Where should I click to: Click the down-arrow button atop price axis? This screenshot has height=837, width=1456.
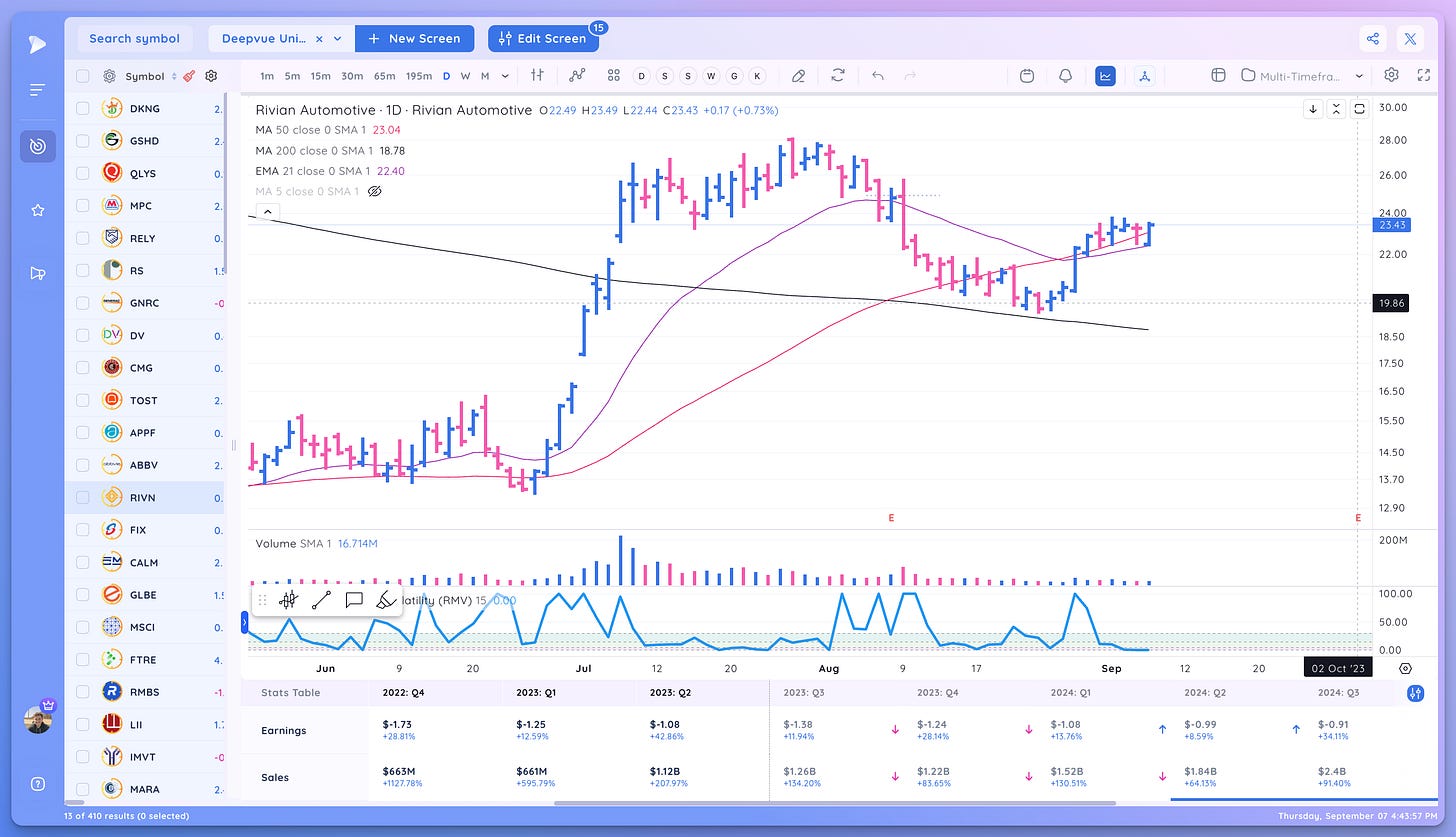click(1313, 109)
